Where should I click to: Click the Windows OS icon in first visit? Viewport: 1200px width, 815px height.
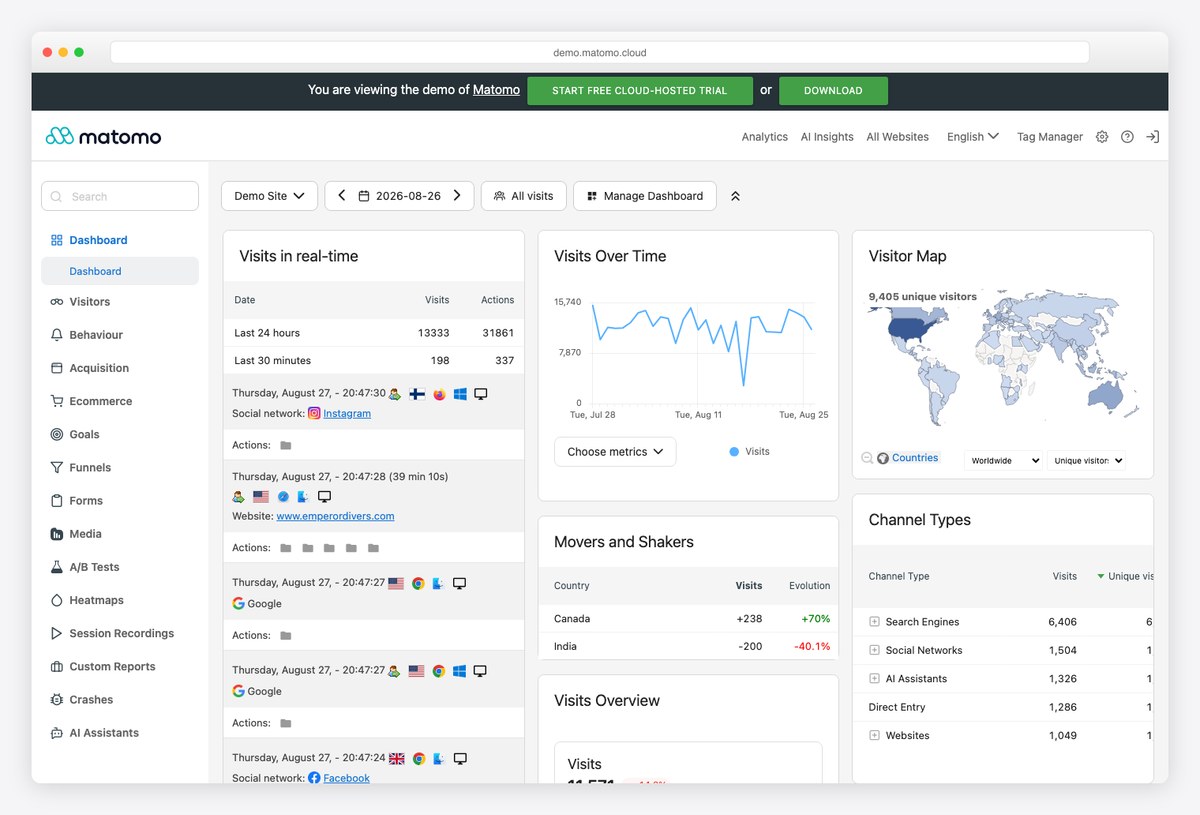point(460,394)
